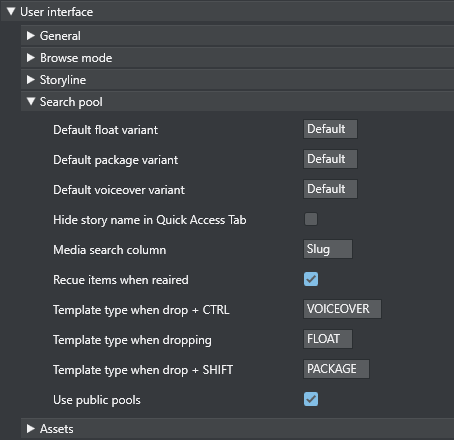Uncheck Use public pools checkbox

coord(311,399)
